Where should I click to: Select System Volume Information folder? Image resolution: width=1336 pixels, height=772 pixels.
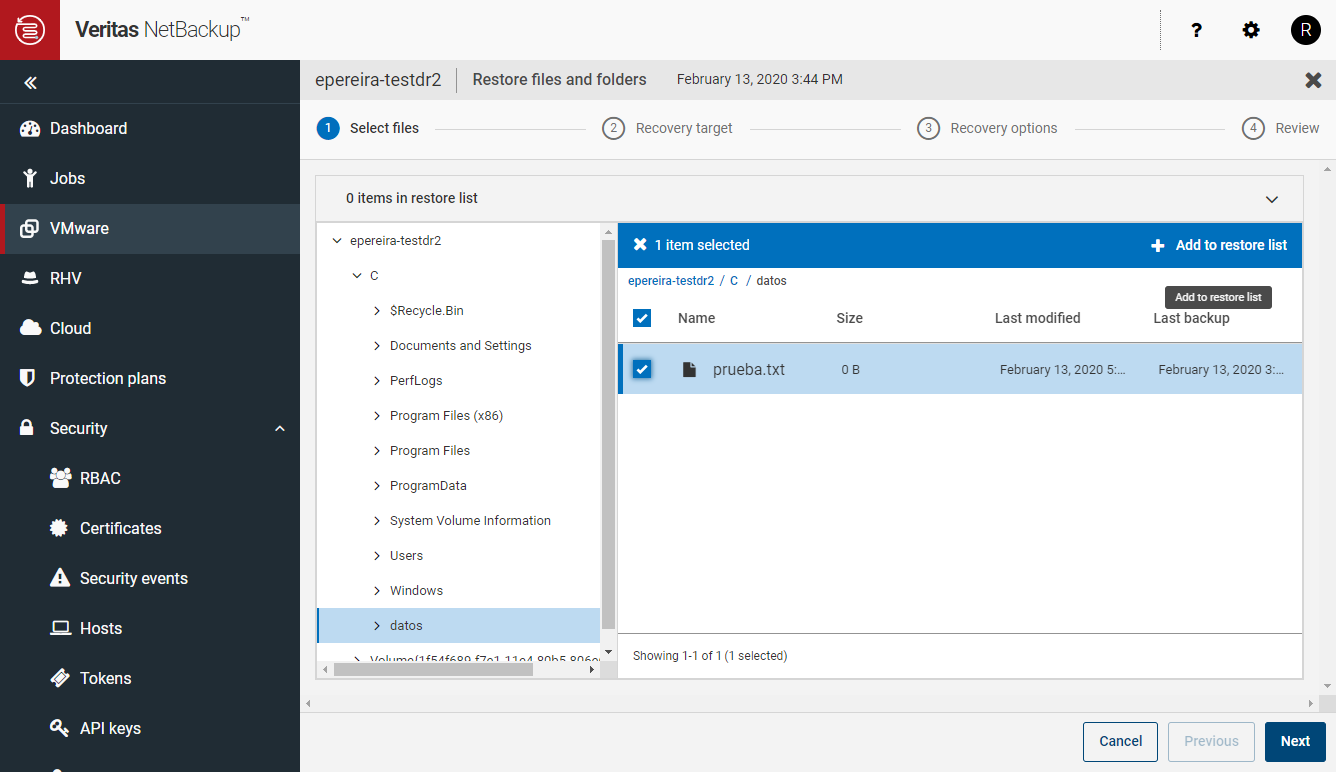(470, 521)
